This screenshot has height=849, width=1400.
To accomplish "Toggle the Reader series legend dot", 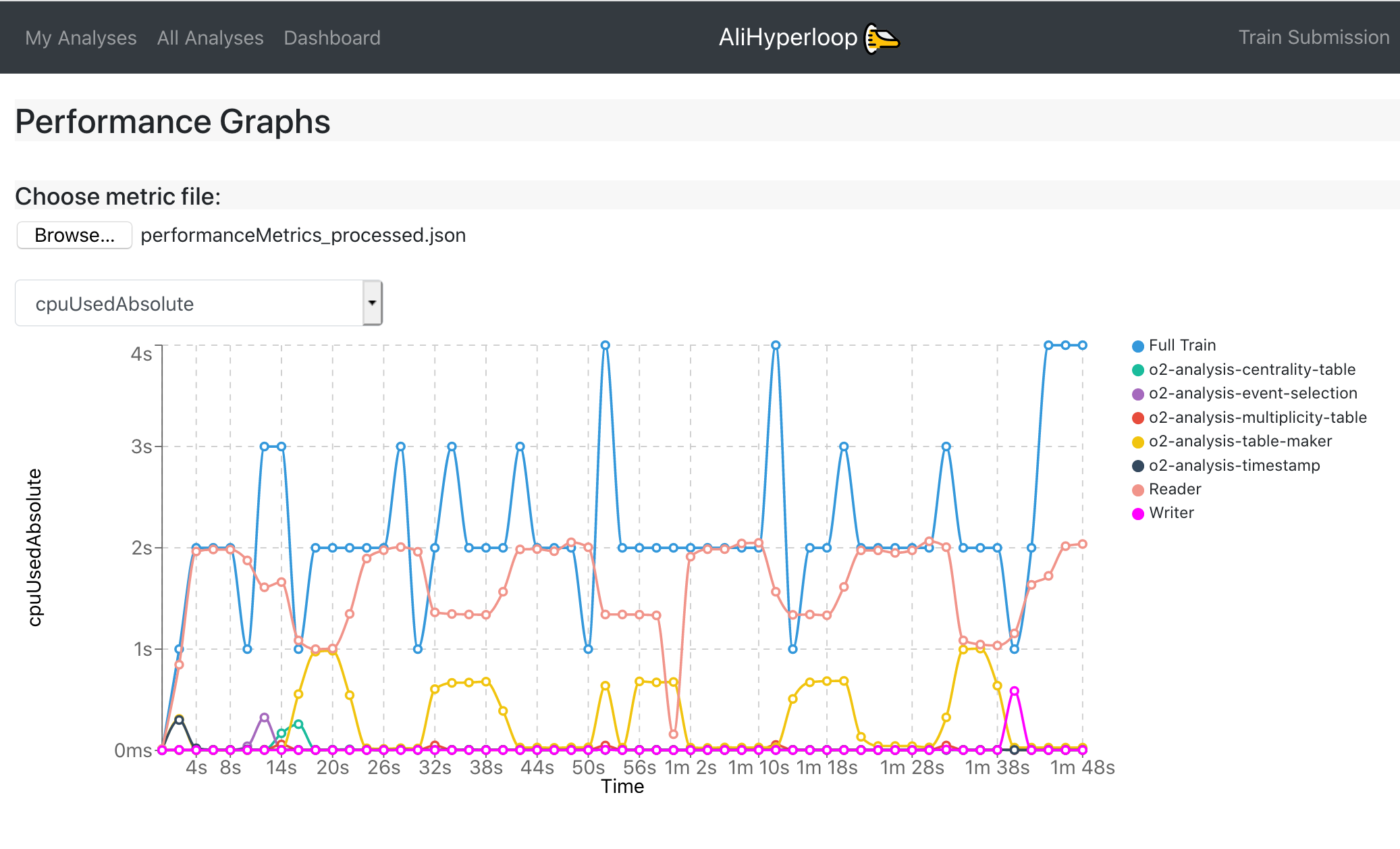I will [x=1138, y=490].
